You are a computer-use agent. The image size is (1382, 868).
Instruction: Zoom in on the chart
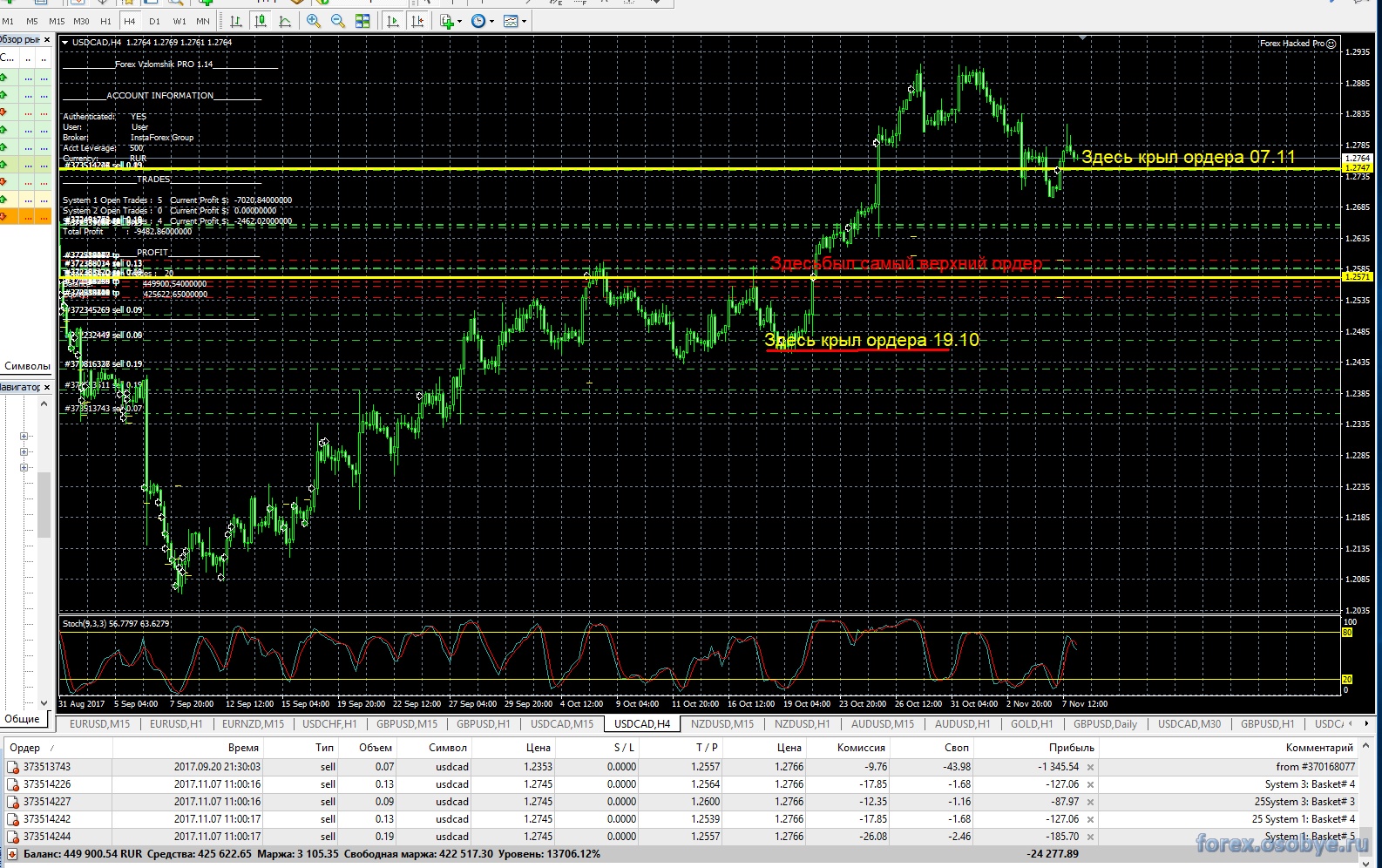coord(314,21)
